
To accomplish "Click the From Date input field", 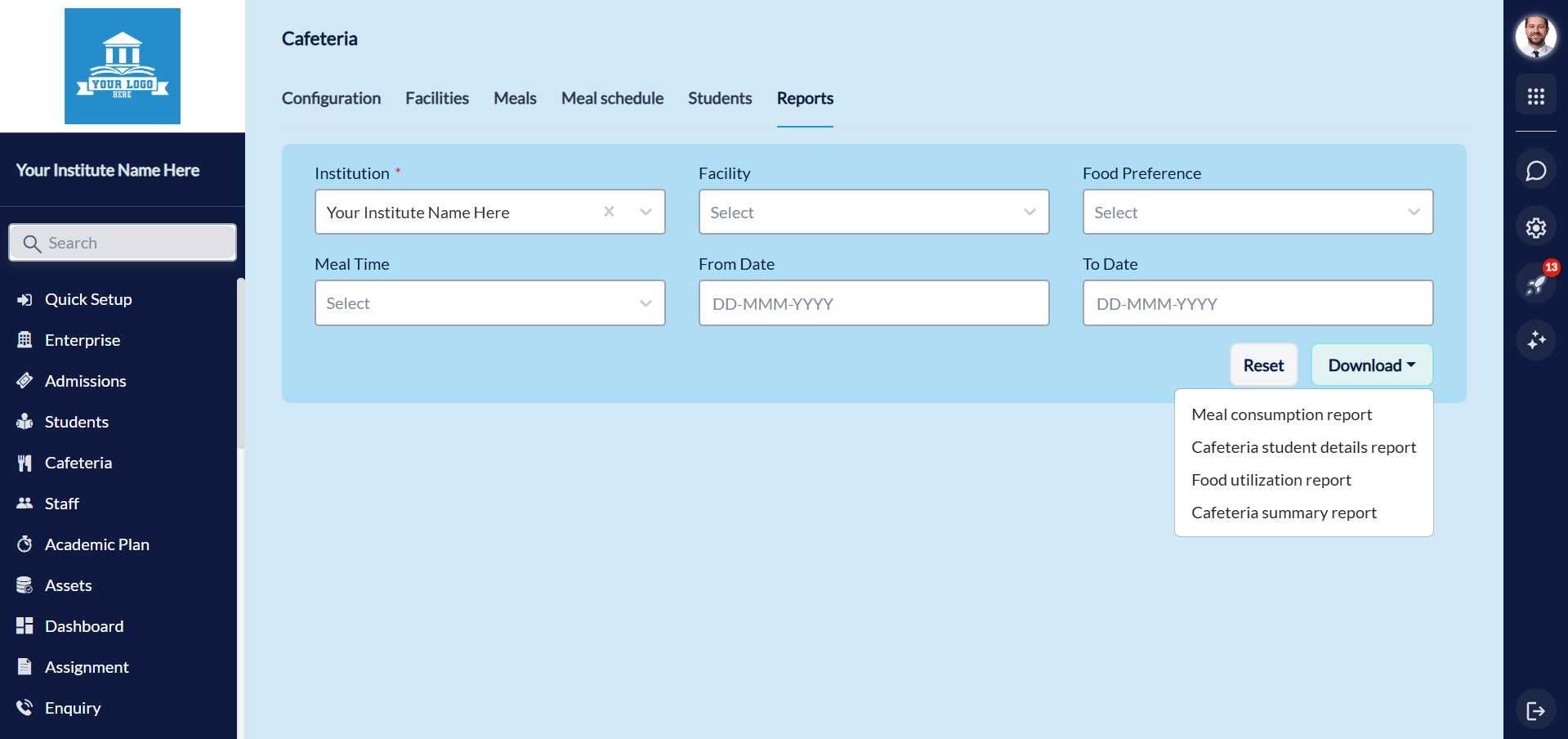I will [873, 304].
